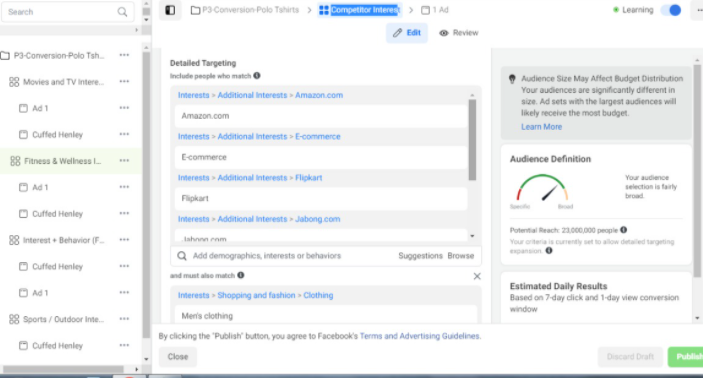706x378 pixels.
Task: Open the P3-Conversion-Polo Tshirts breadcrumb dropdown
Action: coord(245,10)
